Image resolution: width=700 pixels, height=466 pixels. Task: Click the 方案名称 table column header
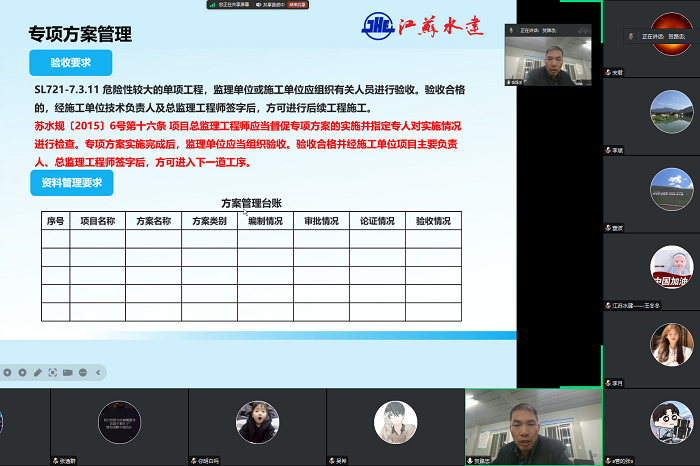(x=153, y=221)
